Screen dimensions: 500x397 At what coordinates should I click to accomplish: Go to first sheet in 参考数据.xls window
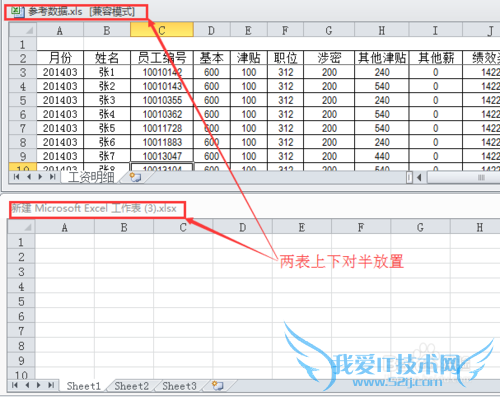[x=16, y=177]
